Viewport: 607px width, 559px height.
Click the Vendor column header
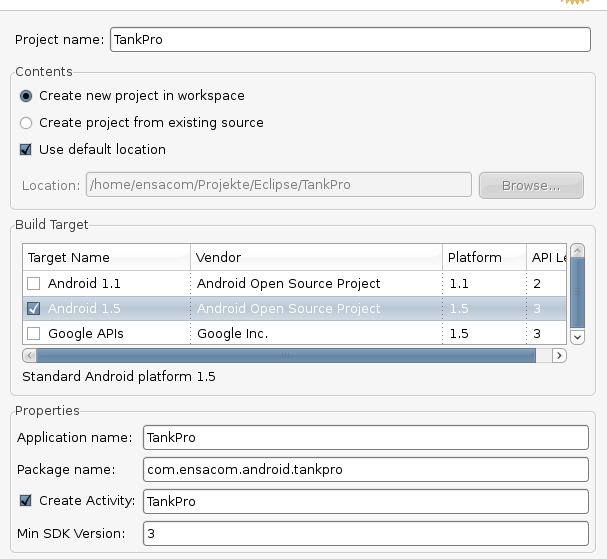point(315,257)
